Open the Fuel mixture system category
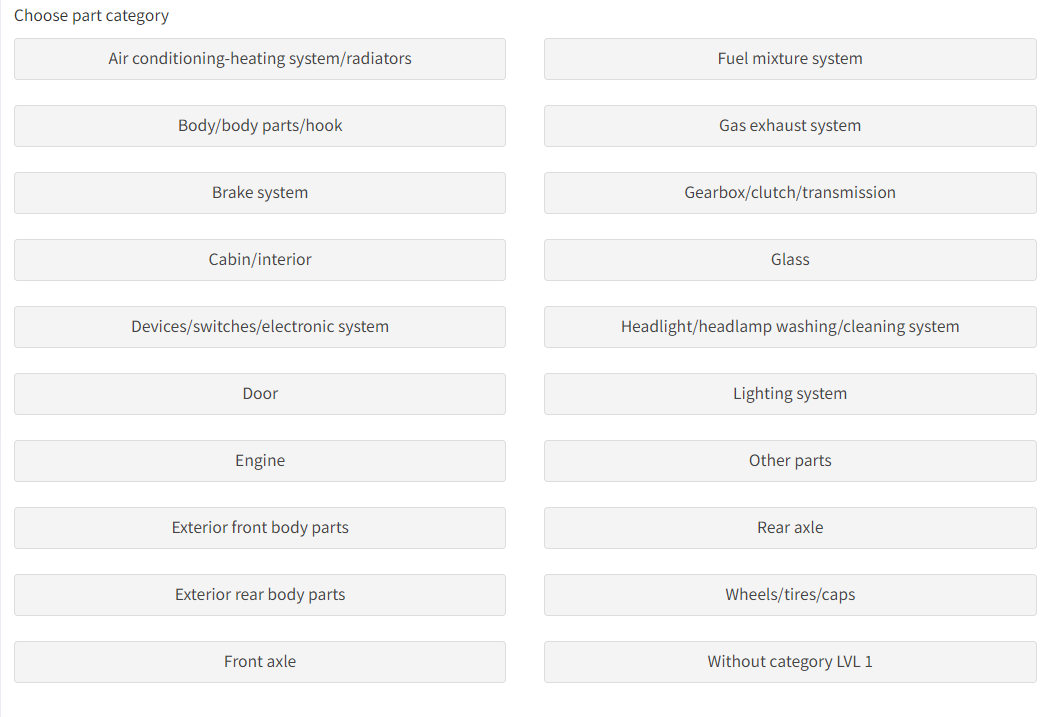Image resolution: width=1052 pixels, height=717 pixels. 790,59
